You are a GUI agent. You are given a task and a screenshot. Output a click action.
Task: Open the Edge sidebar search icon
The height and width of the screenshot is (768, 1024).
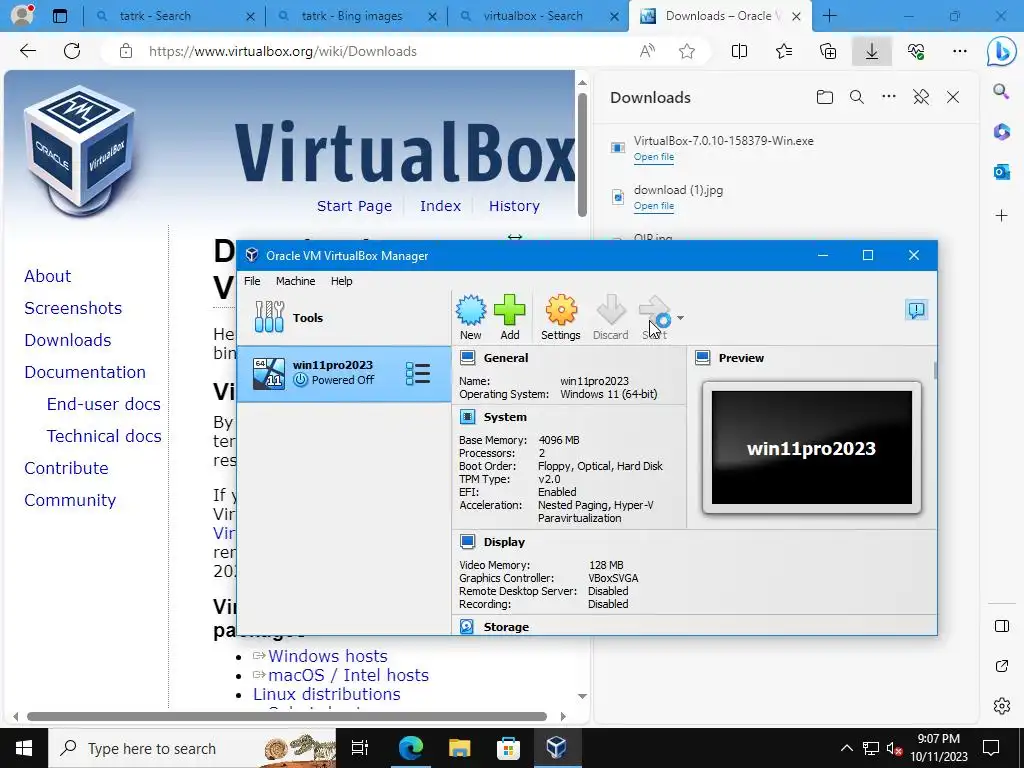point(1001,91)
